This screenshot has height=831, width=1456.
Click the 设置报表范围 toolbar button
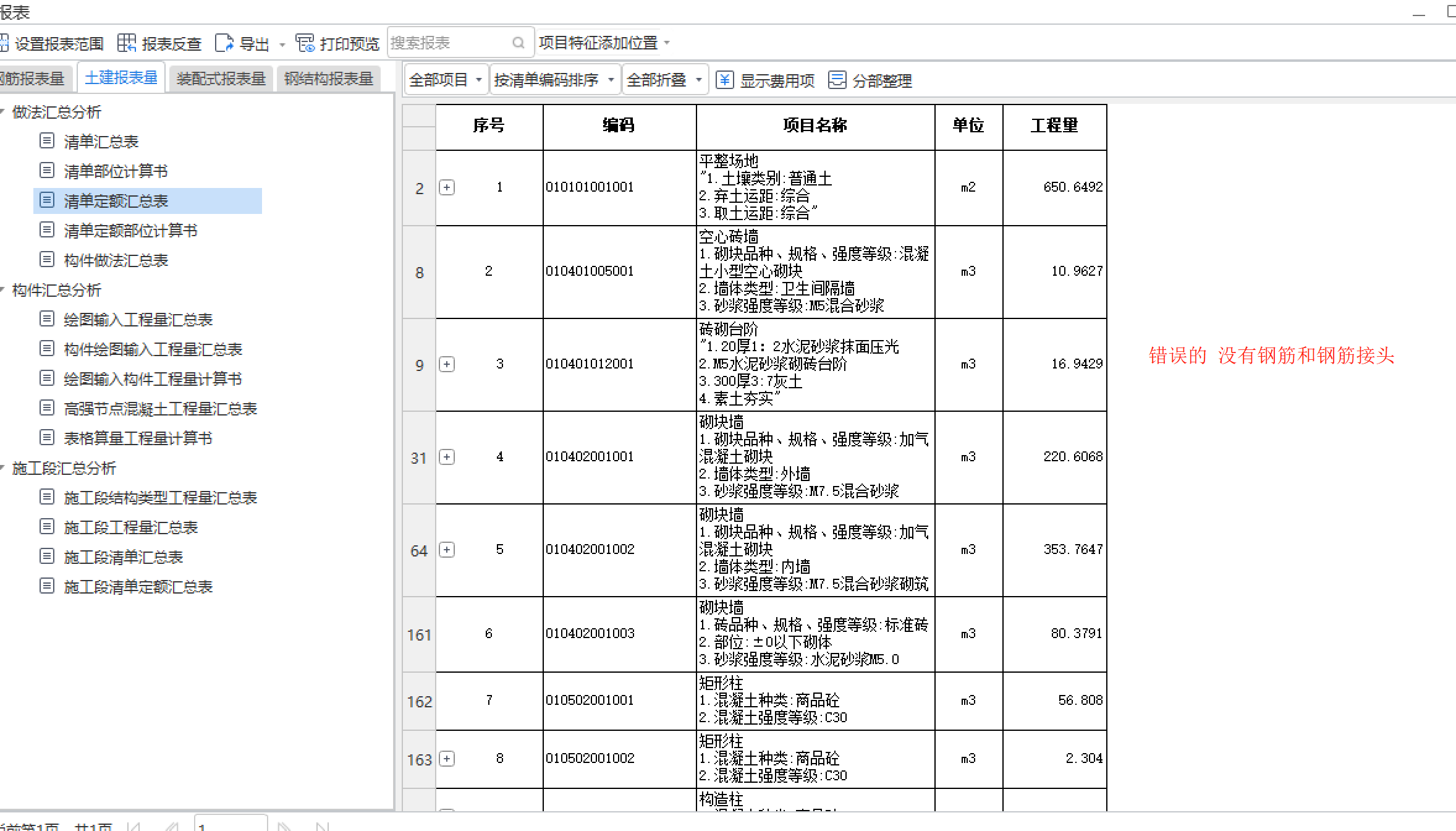click(51, 43)
